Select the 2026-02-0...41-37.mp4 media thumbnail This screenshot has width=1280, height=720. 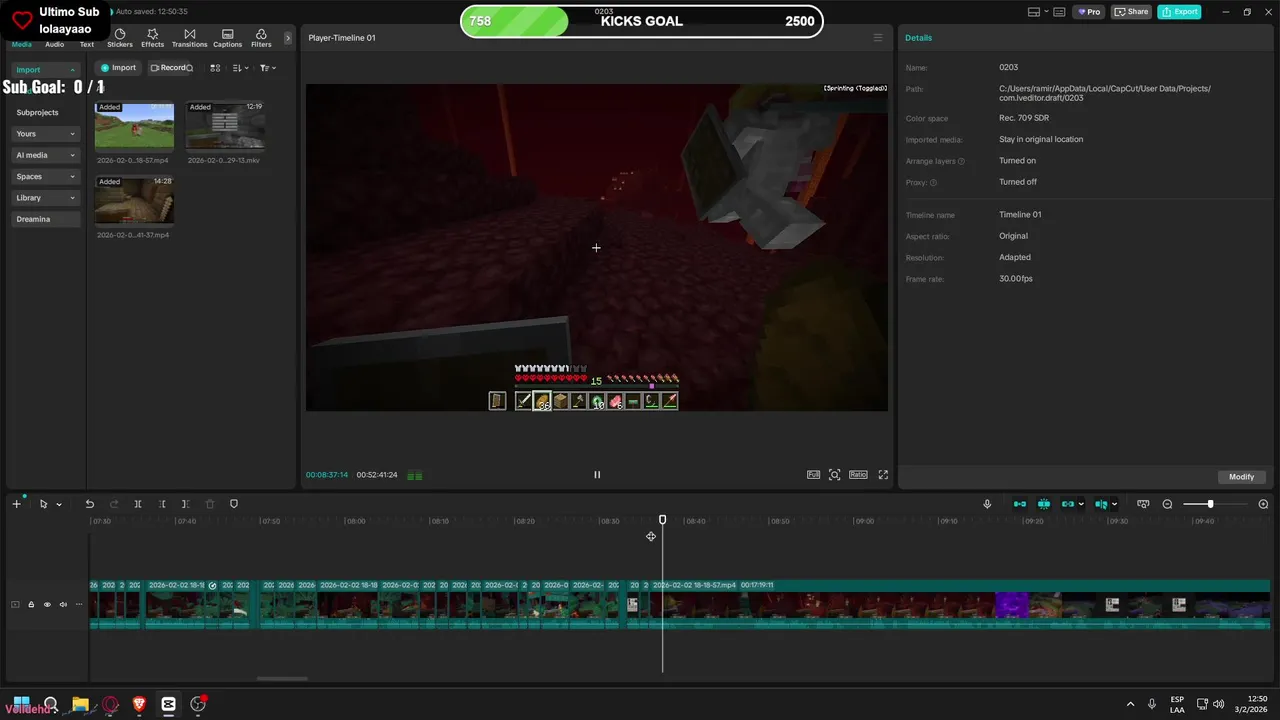click(134, 200)
